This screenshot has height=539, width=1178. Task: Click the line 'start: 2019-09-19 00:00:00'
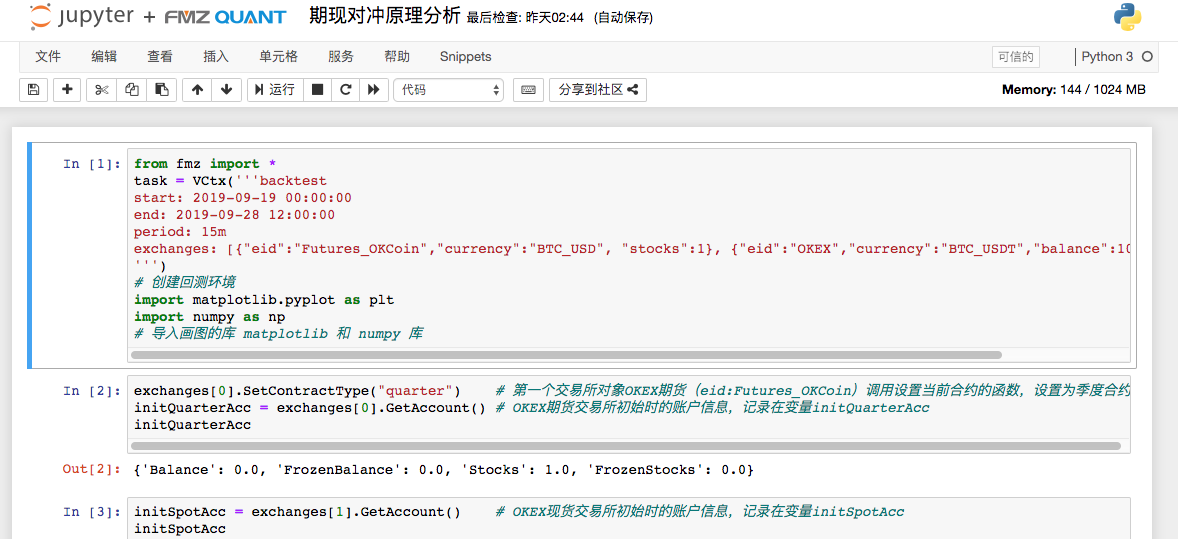tap(243, 198)
